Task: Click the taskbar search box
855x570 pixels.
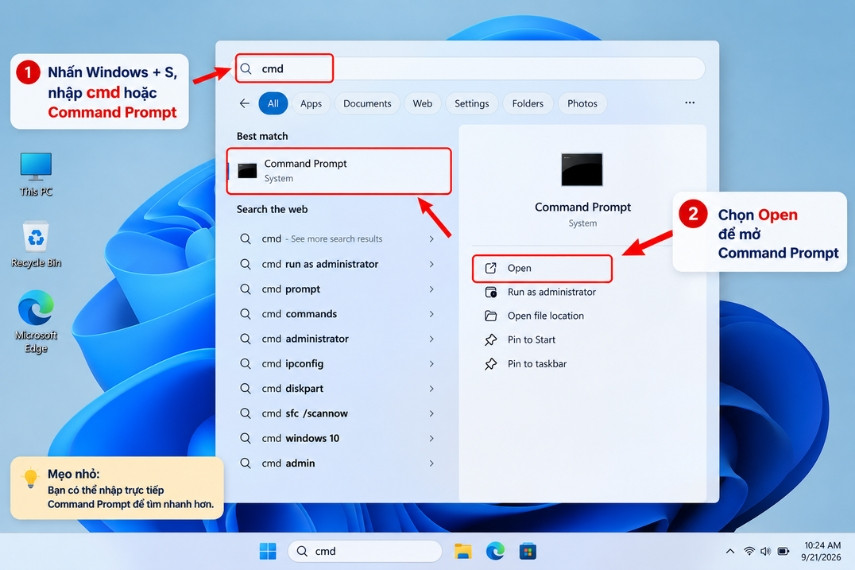Action: (365, 551)
